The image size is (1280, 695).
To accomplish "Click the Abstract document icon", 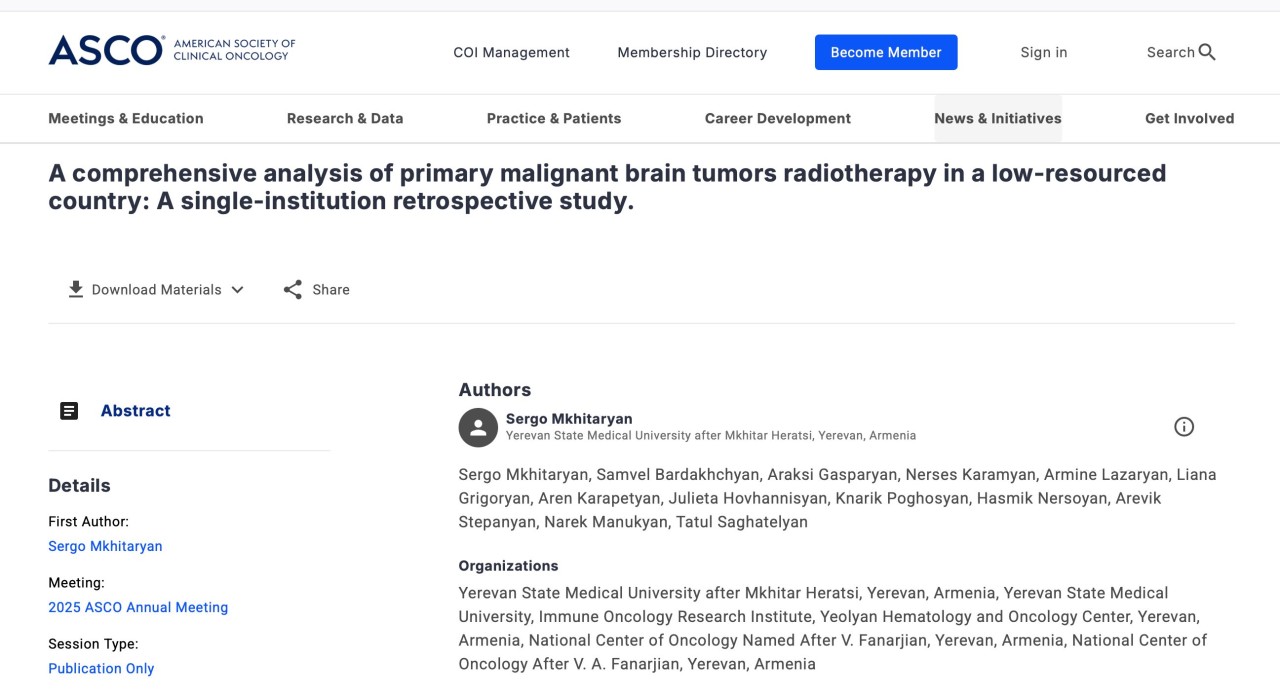I will coord(69,411).
